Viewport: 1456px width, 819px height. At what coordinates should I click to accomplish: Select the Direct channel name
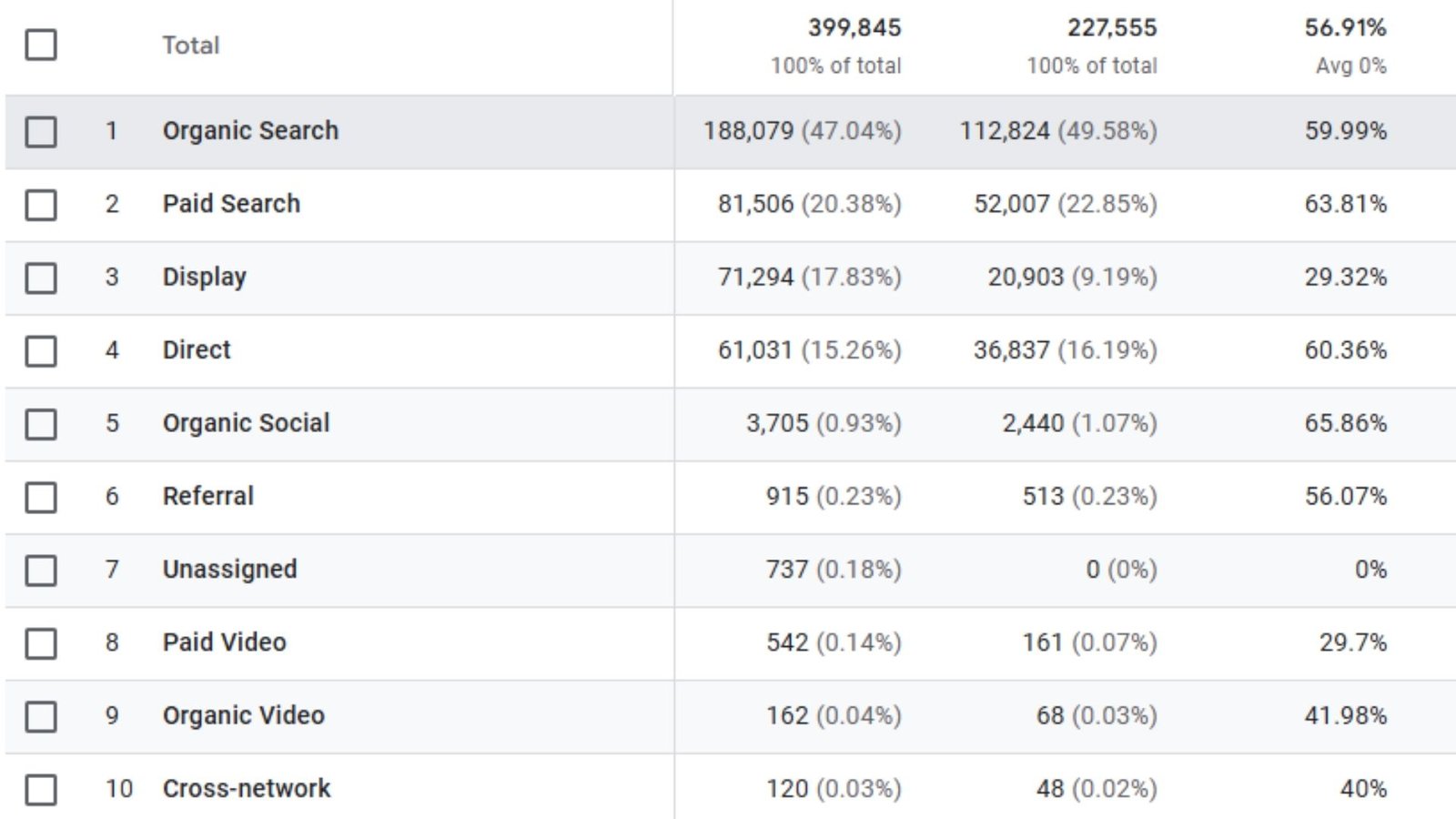(x=197, y=349)
